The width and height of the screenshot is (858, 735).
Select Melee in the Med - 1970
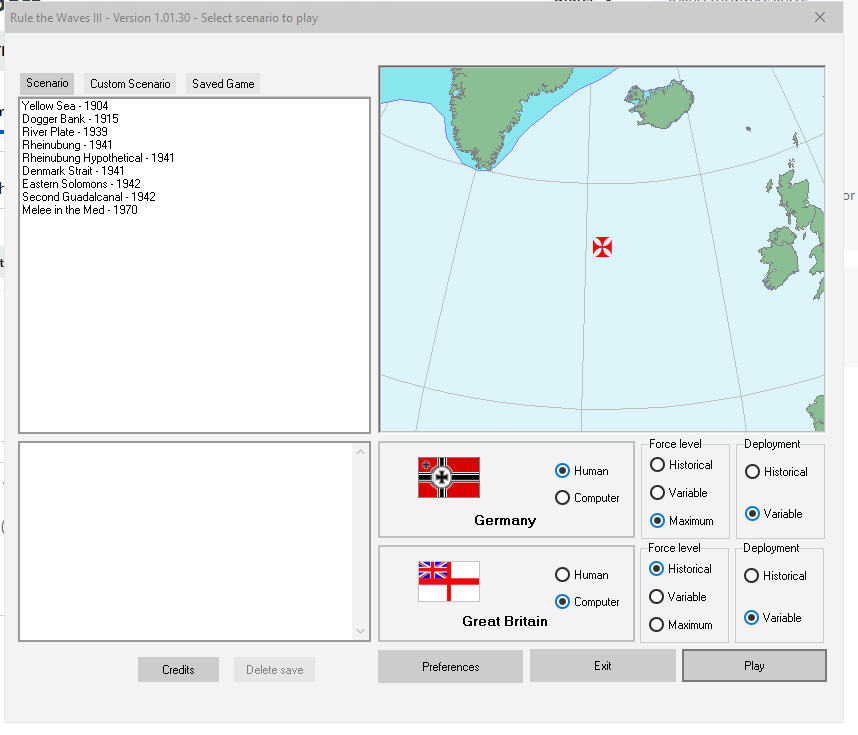coord(79,210)
